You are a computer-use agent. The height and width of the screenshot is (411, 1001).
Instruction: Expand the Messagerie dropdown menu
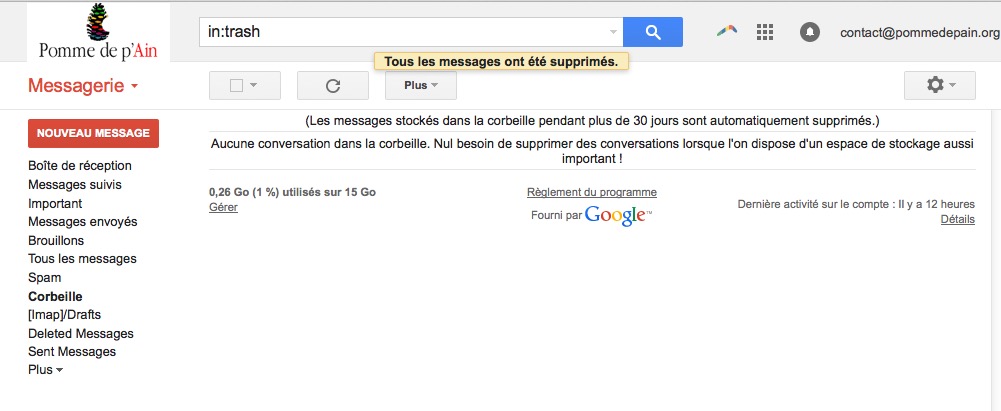coord(83,86)
